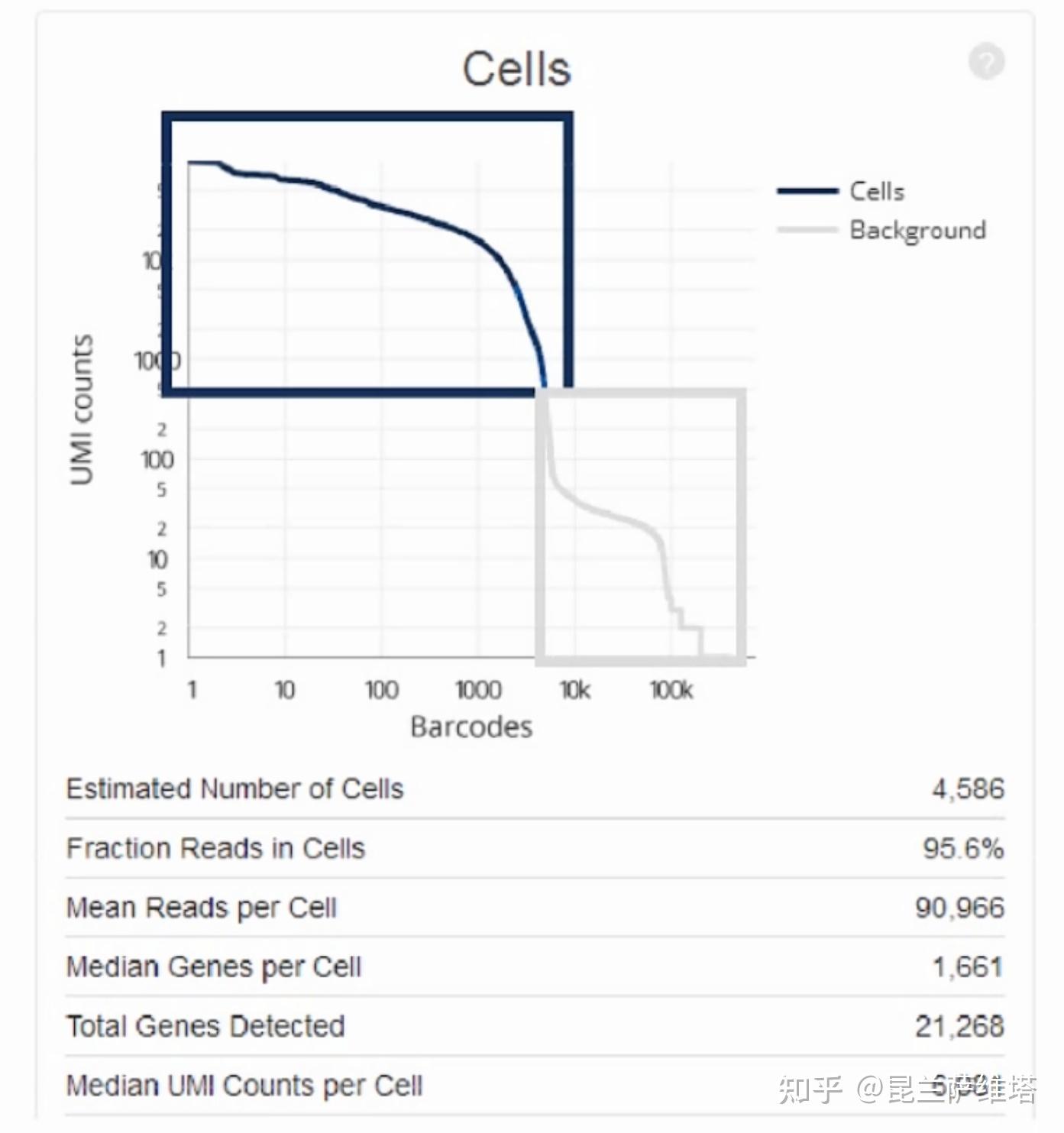This screenshot has height=1133, width=1064.
Task: Toggle the Background legend entry
Action: coord(917,230)
